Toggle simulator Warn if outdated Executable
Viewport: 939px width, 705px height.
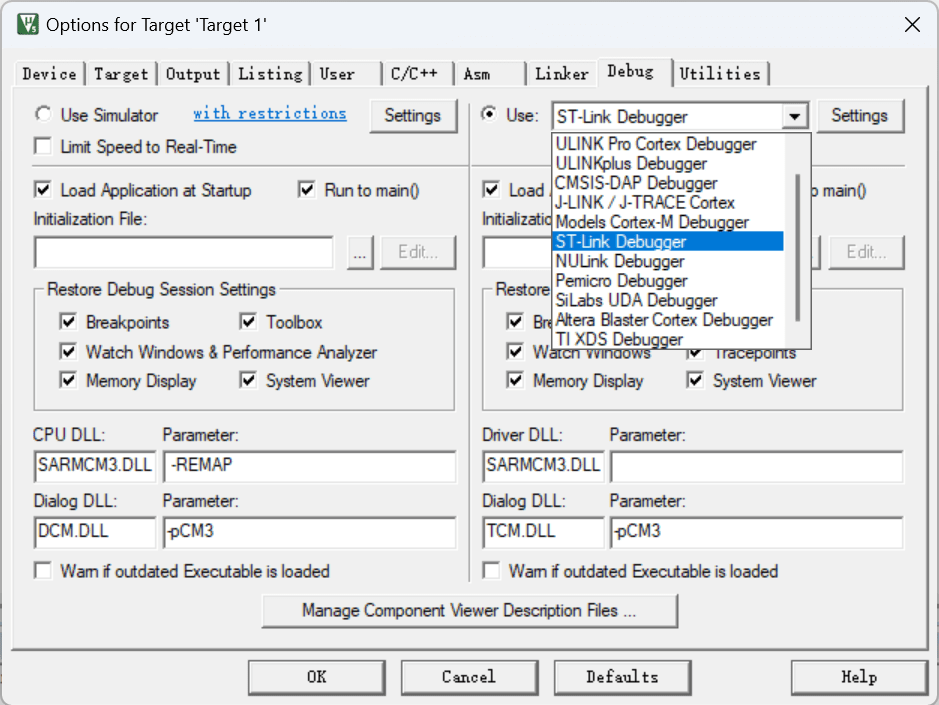(43, 570)
